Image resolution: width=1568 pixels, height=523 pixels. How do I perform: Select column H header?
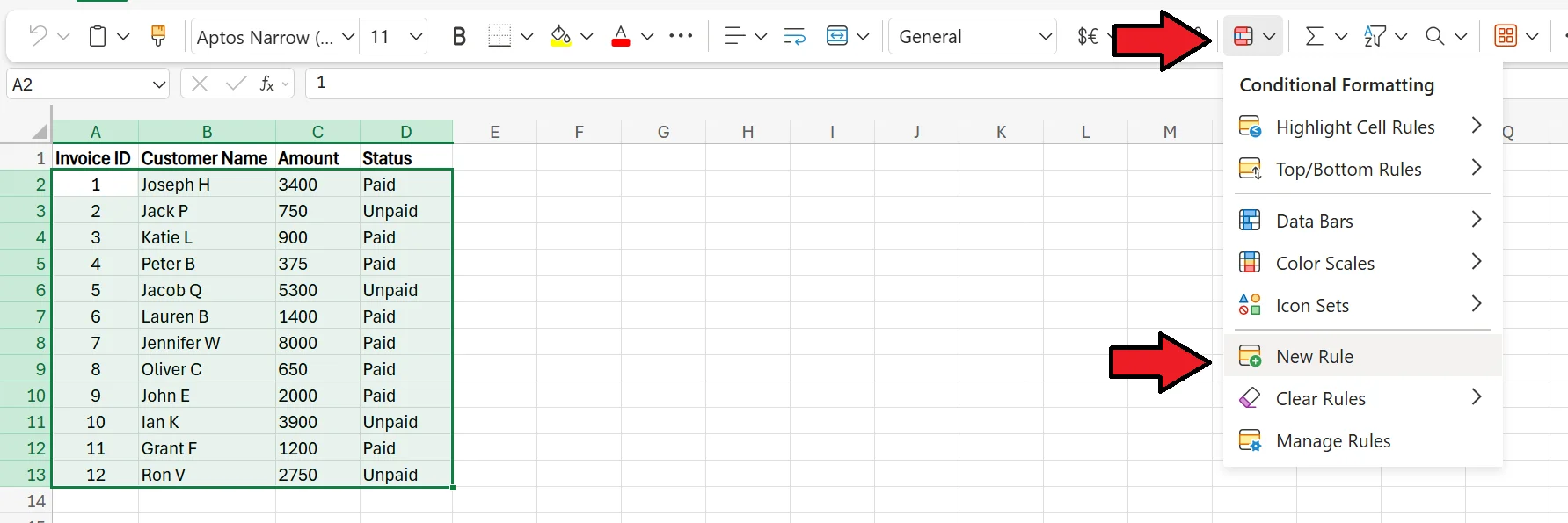[x=748, y=132]
